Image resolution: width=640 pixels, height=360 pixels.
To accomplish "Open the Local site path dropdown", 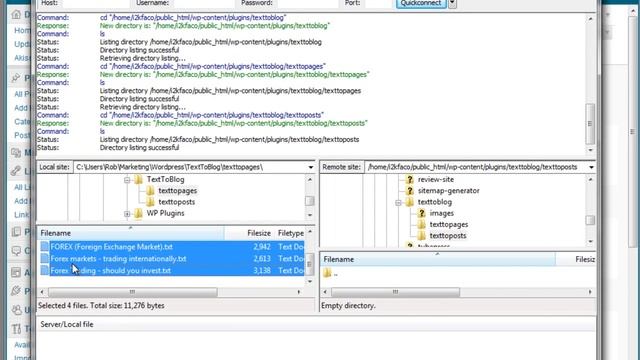I will coord(311,167).
